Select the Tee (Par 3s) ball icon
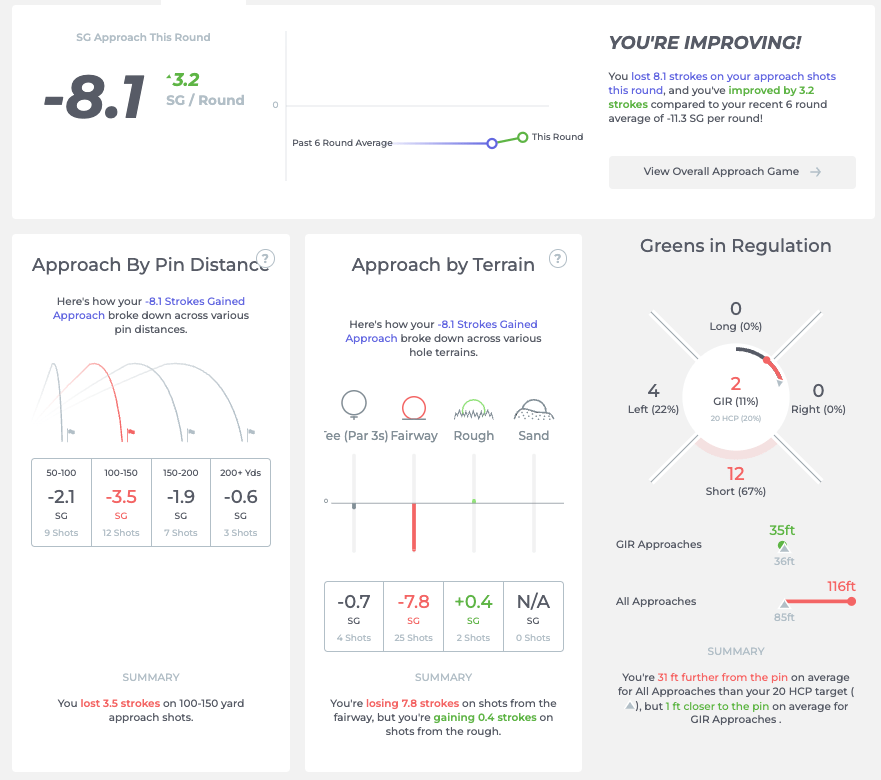 click(x=354, y=405)
